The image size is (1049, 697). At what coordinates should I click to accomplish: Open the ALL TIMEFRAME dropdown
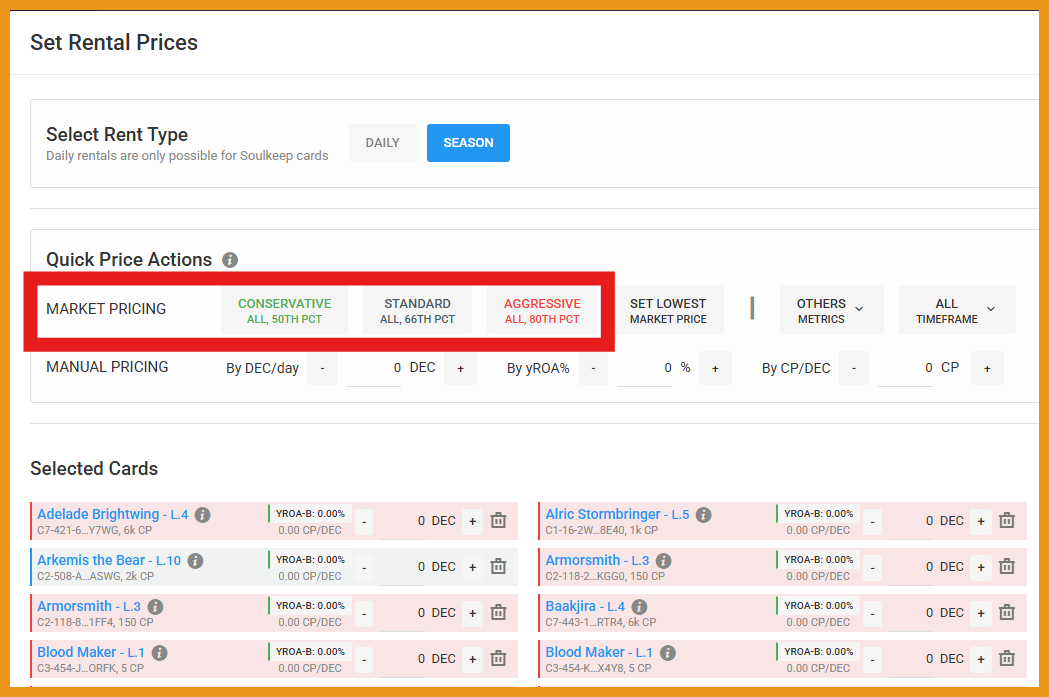(x=956, y=310)
